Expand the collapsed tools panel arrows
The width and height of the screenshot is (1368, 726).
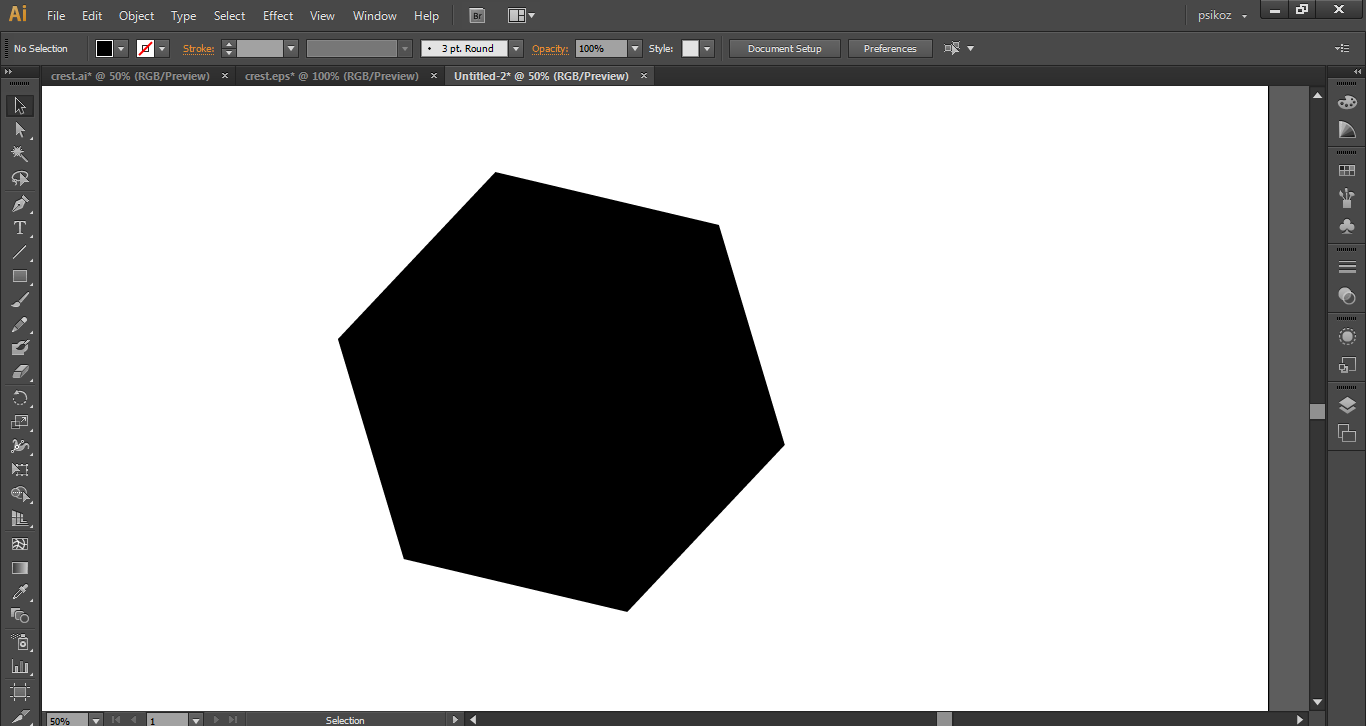(7, 73)
